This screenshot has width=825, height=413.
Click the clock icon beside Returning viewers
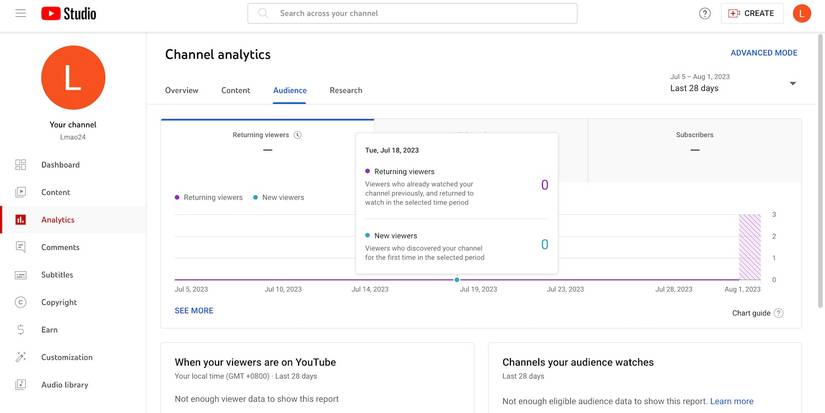(x=298, y=135)
